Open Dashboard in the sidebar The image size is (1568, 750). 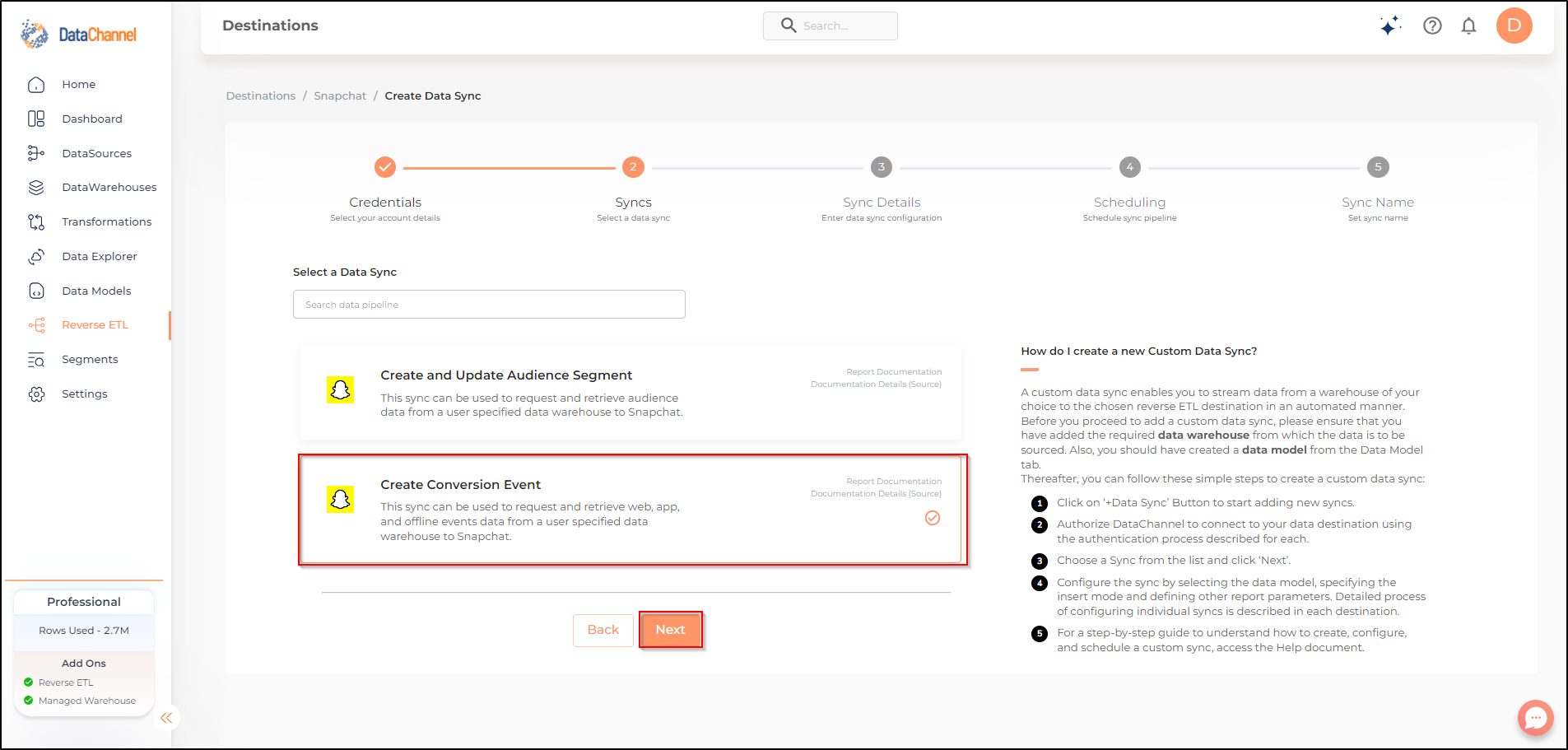pyautogui.click(x=92, y=119)
